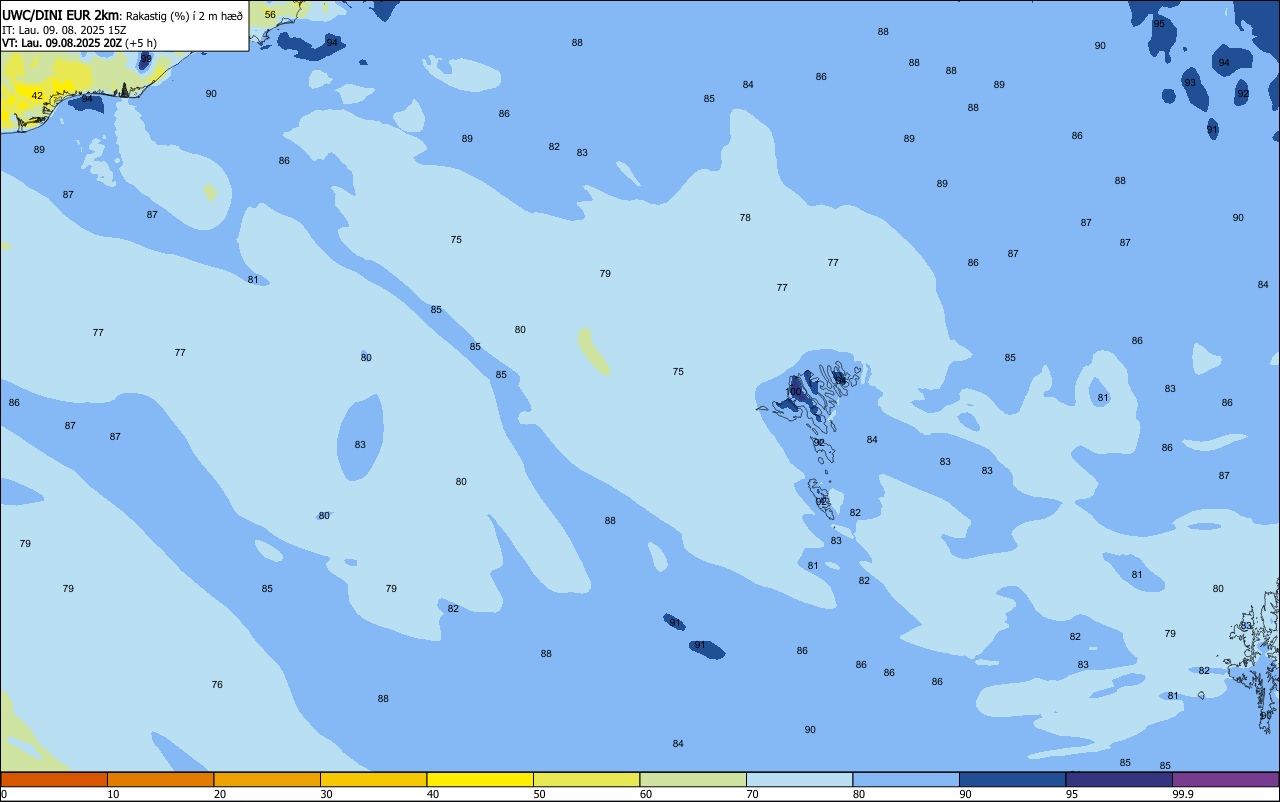Click the legend tick label 70
Viewport: 1280px width, 802px height.
point(752,794)
